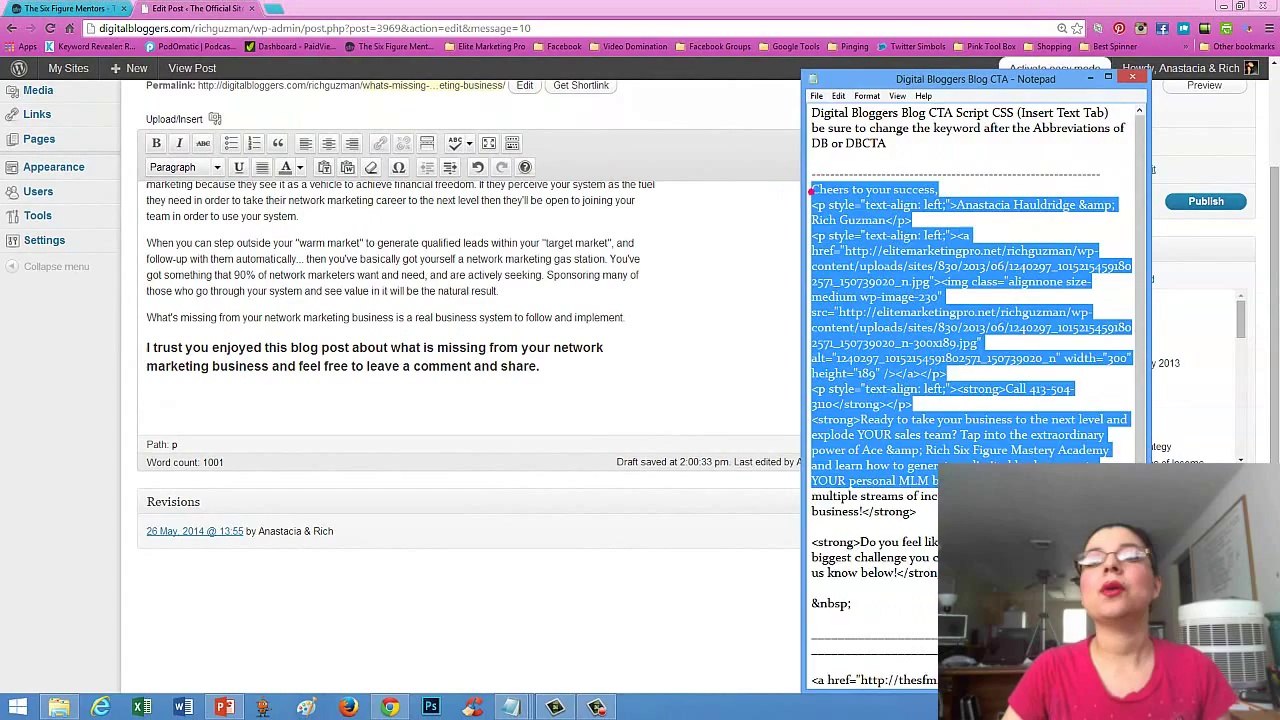Open Photoshop from the taskbar
1280x720 pixels.
pos(431,707)
